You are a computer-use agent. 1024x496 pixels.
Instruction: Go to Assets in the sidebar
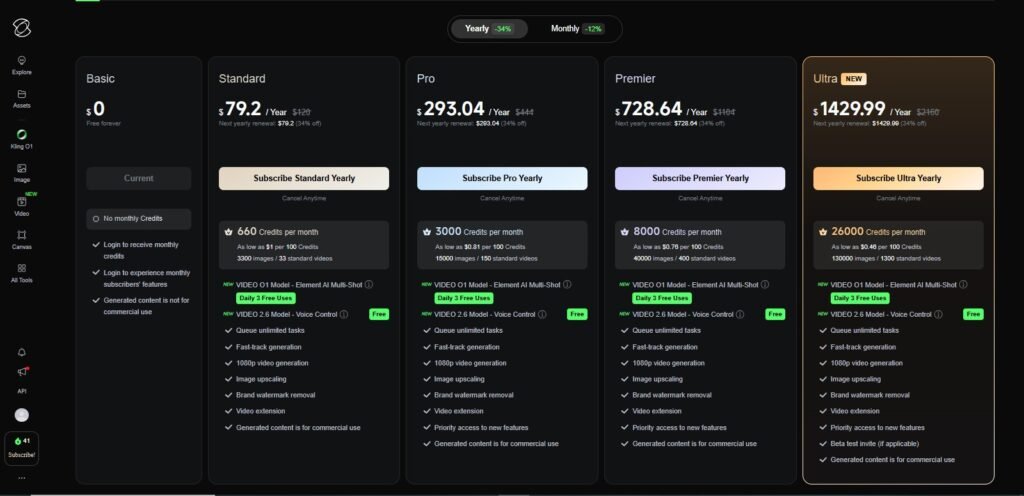[x=21, y=97]
